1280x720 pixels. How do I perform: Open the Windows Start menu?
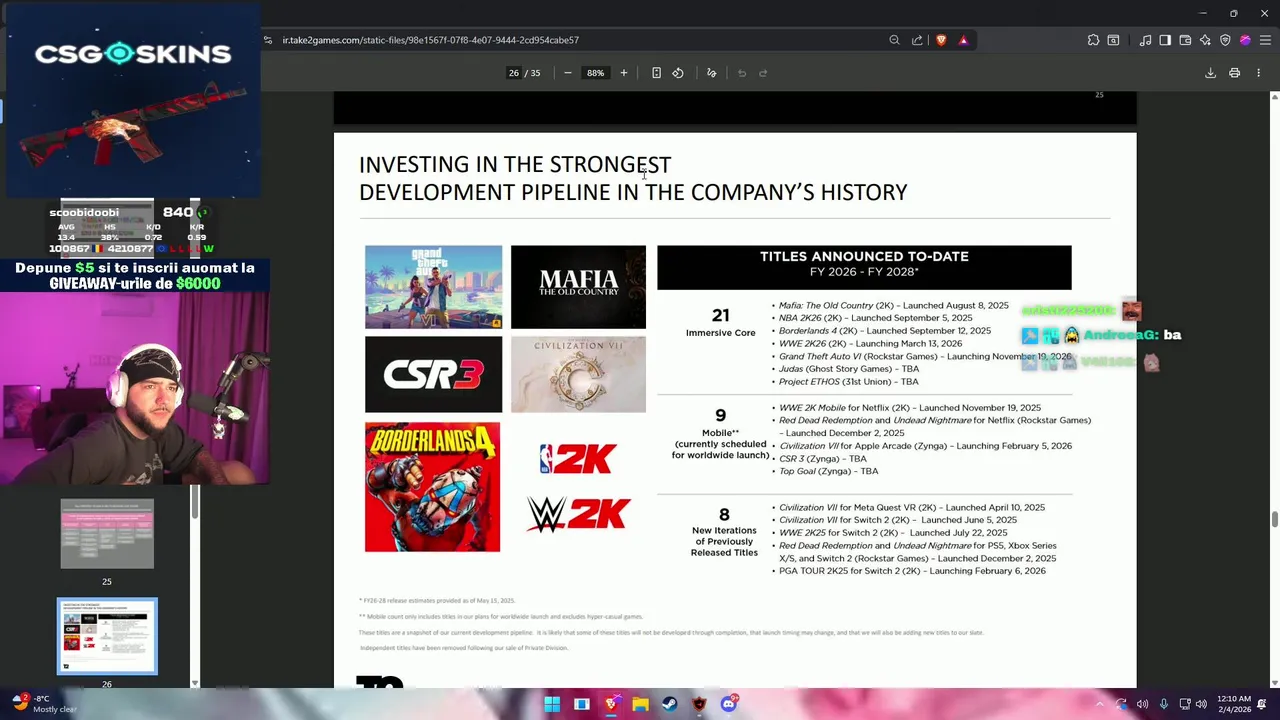[552, 704]
